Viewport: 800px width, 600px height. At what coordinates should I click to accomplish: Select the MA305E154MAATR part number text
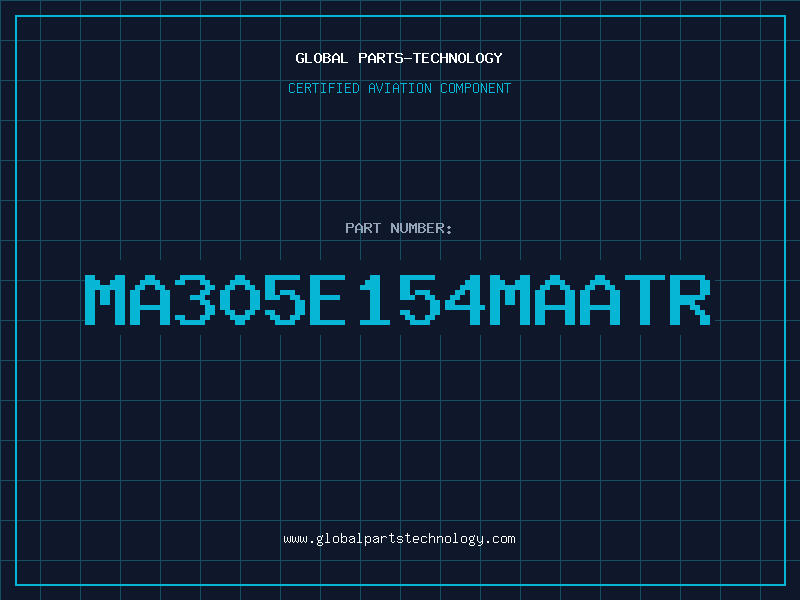(397, 300)
